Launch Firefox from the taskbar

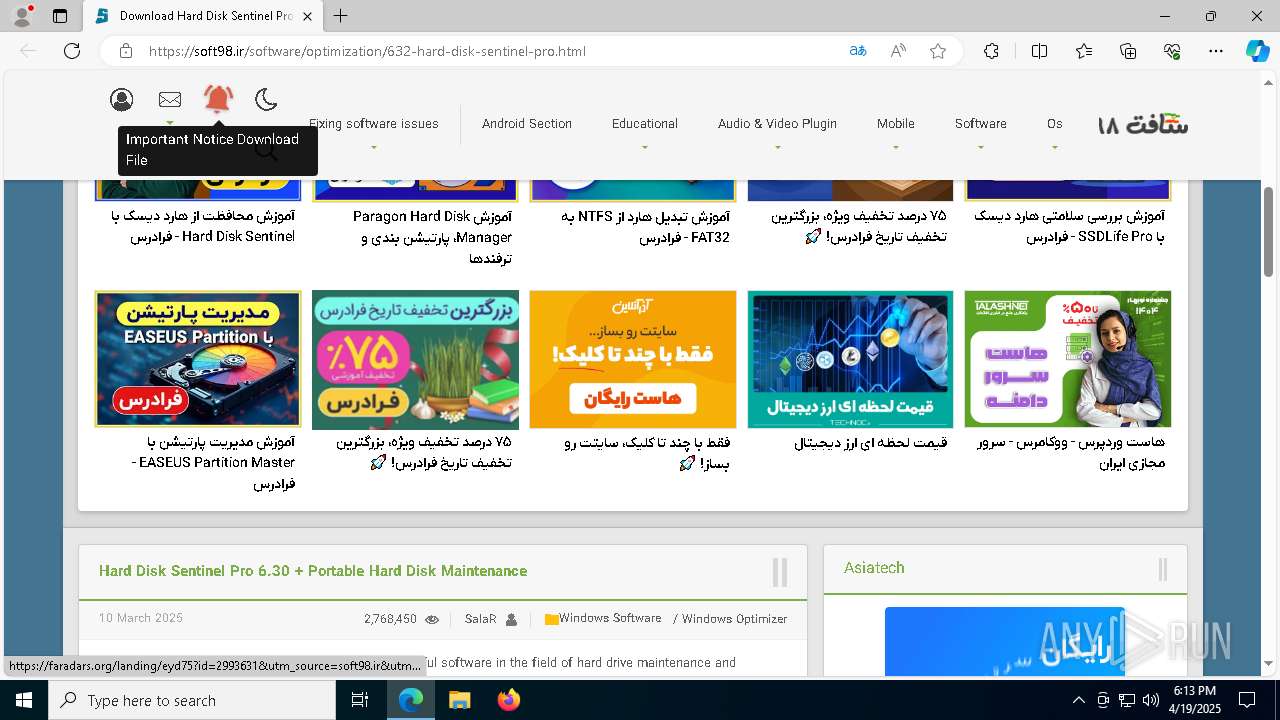(x=508, y=700)
